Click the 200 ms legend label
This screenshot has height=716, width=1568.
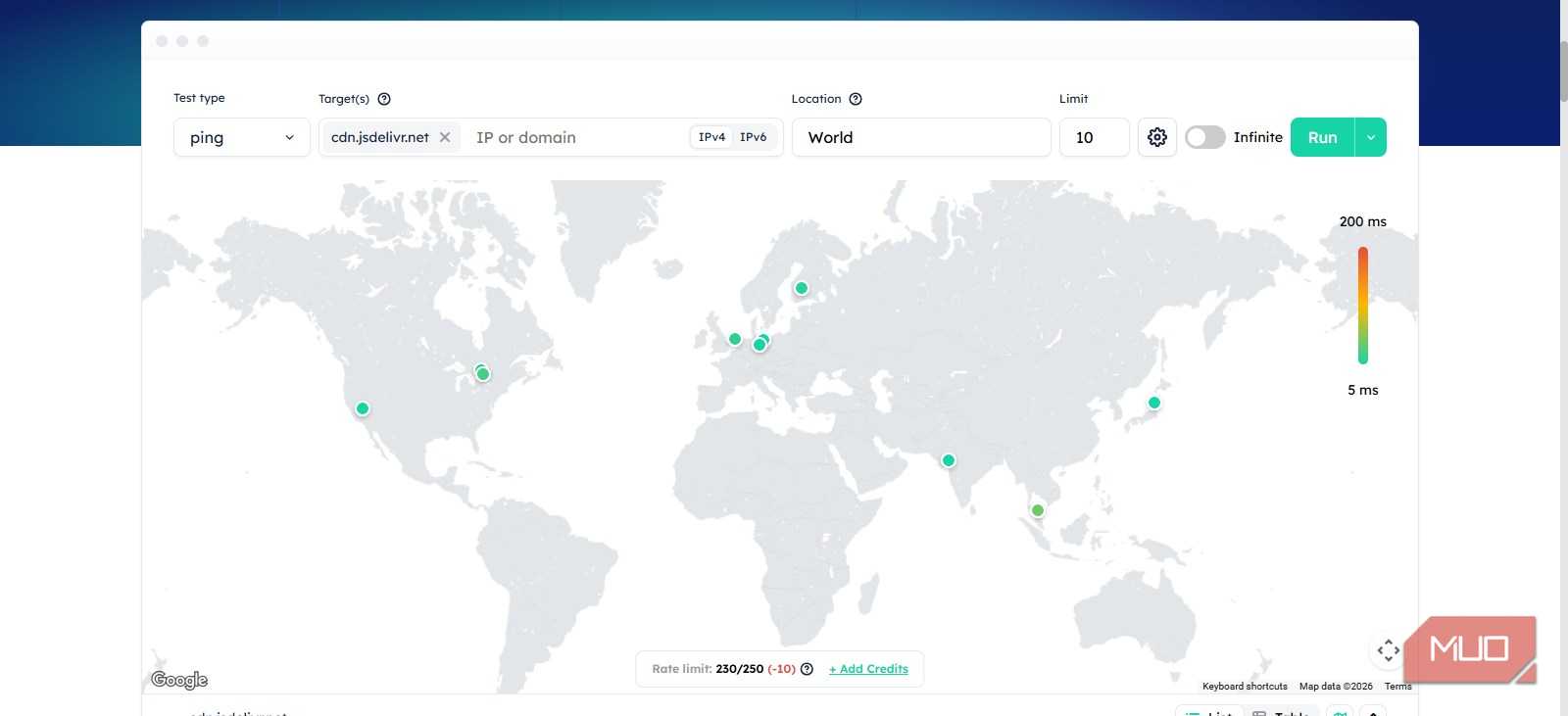coord(1363,221)
